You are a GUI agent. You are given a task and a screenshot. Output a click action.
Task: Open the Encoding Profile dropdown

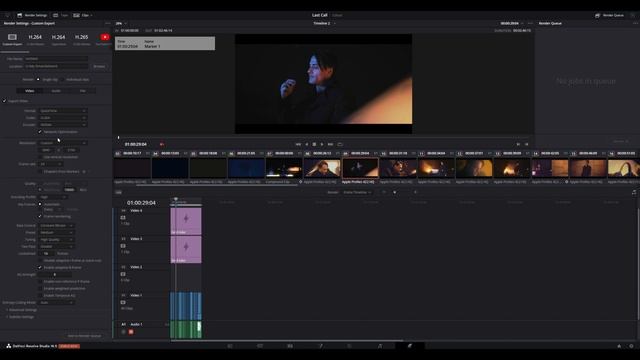[x=52, y=197]
